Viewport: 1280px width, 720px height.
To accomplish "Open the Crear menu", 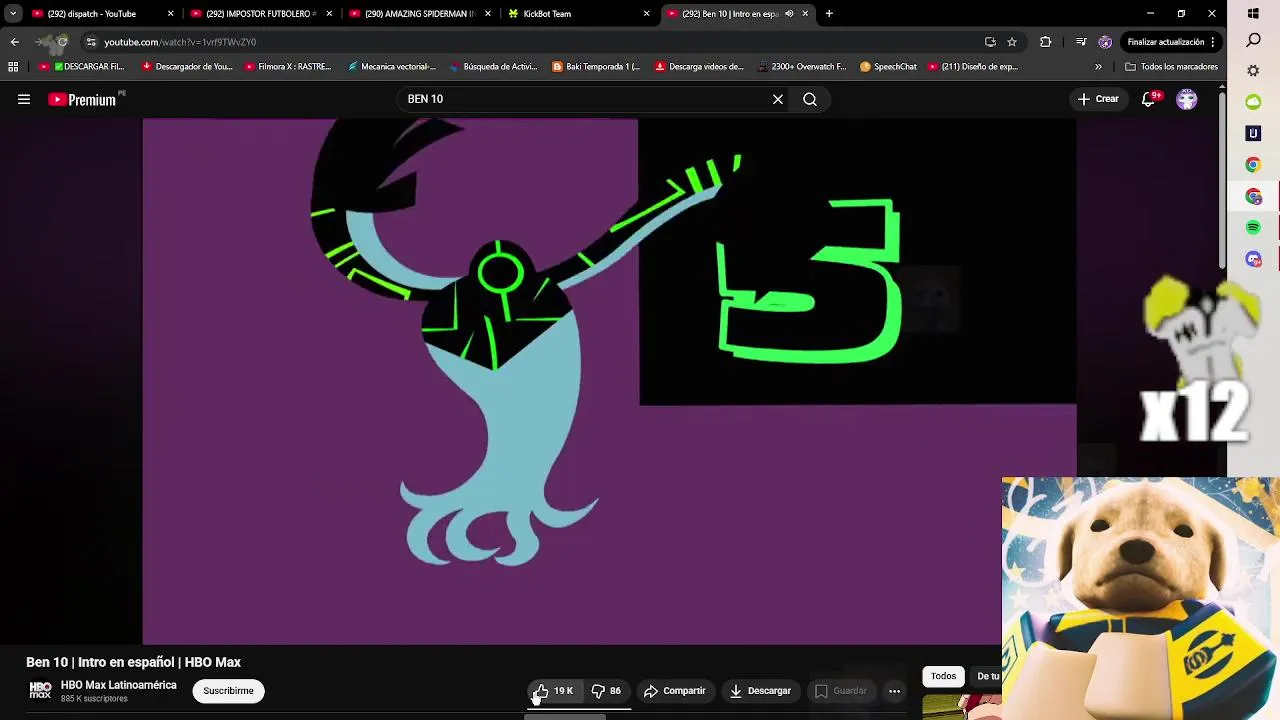I will (1098, 99).
